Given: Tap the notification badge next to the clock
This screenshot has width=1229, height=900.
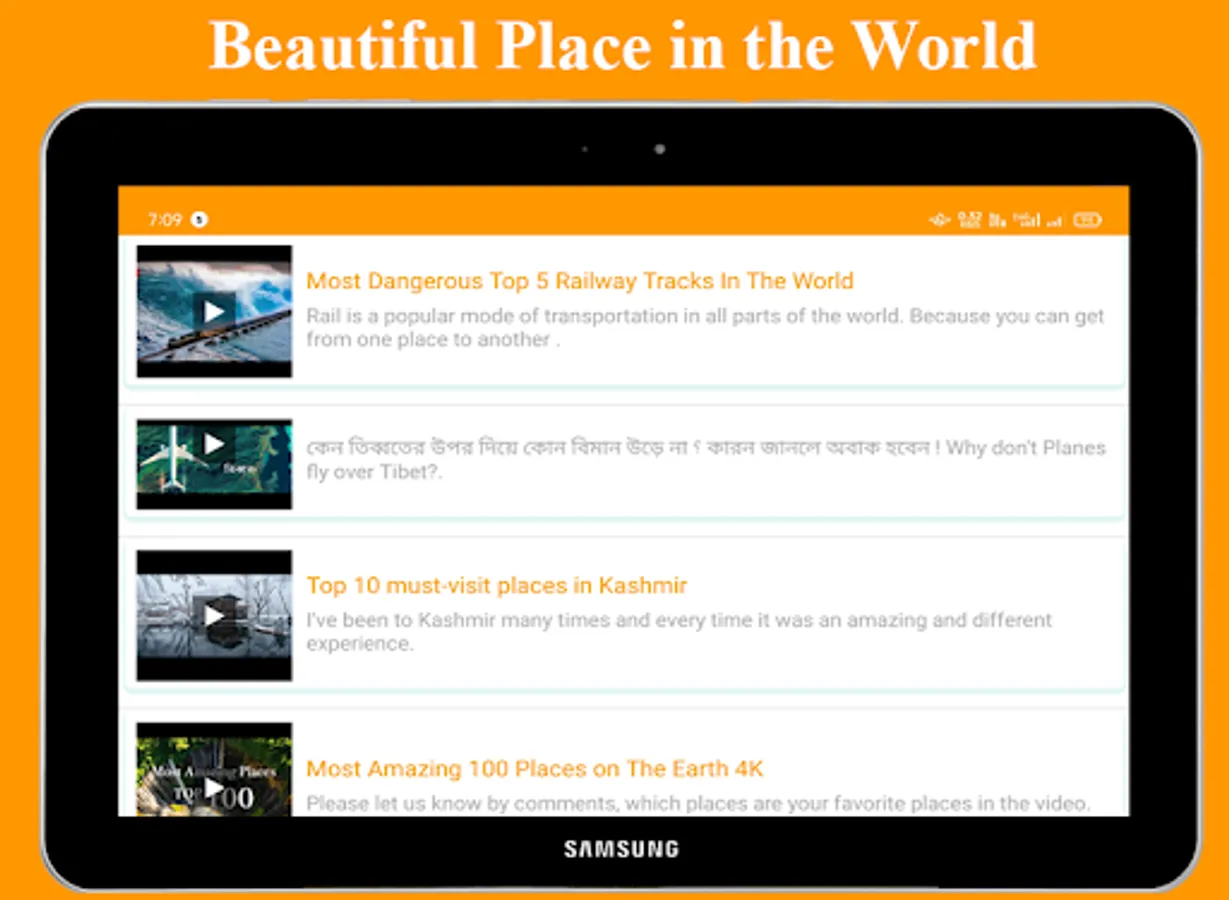Looking at the screenshot, I should (199, 220).
